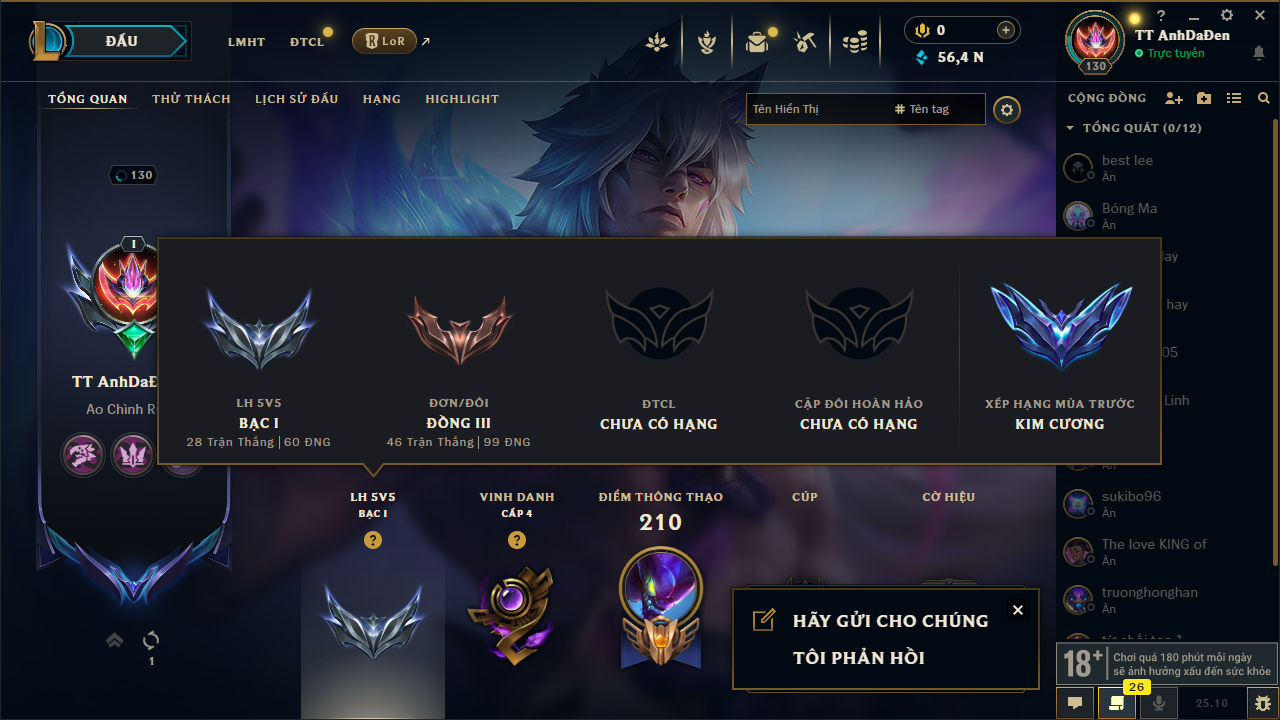Open the Loot inventory backpack icon
This screenshot has width=1280, height=720.
pos(757,42)
